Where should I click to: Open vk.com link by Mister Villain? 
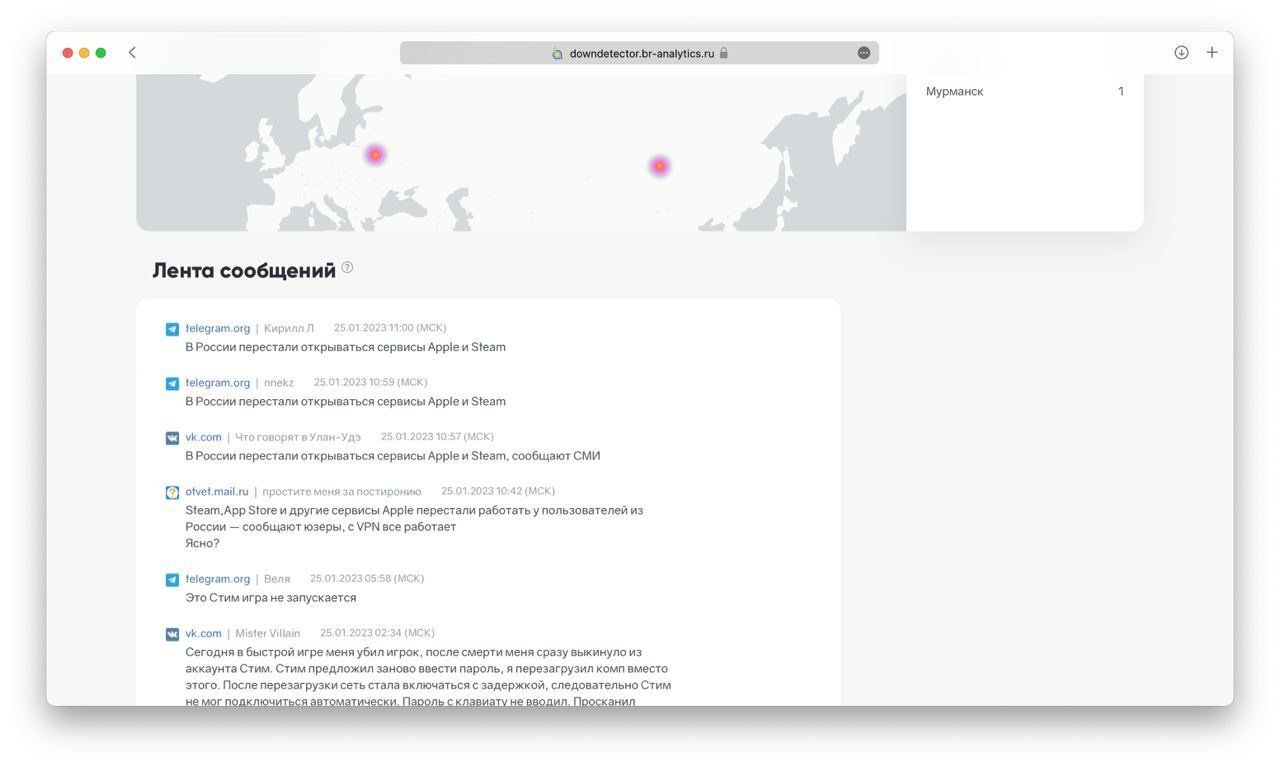click(203, 633)
